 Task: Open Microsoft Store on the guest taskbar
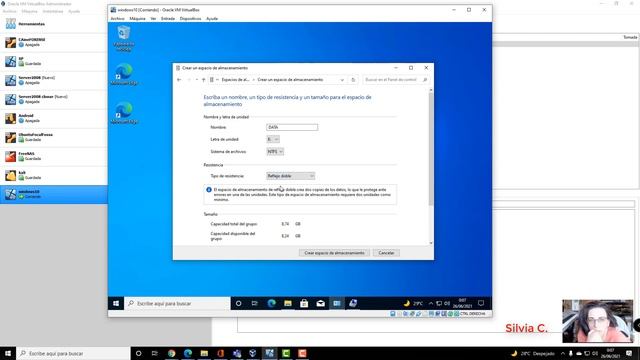304,303
